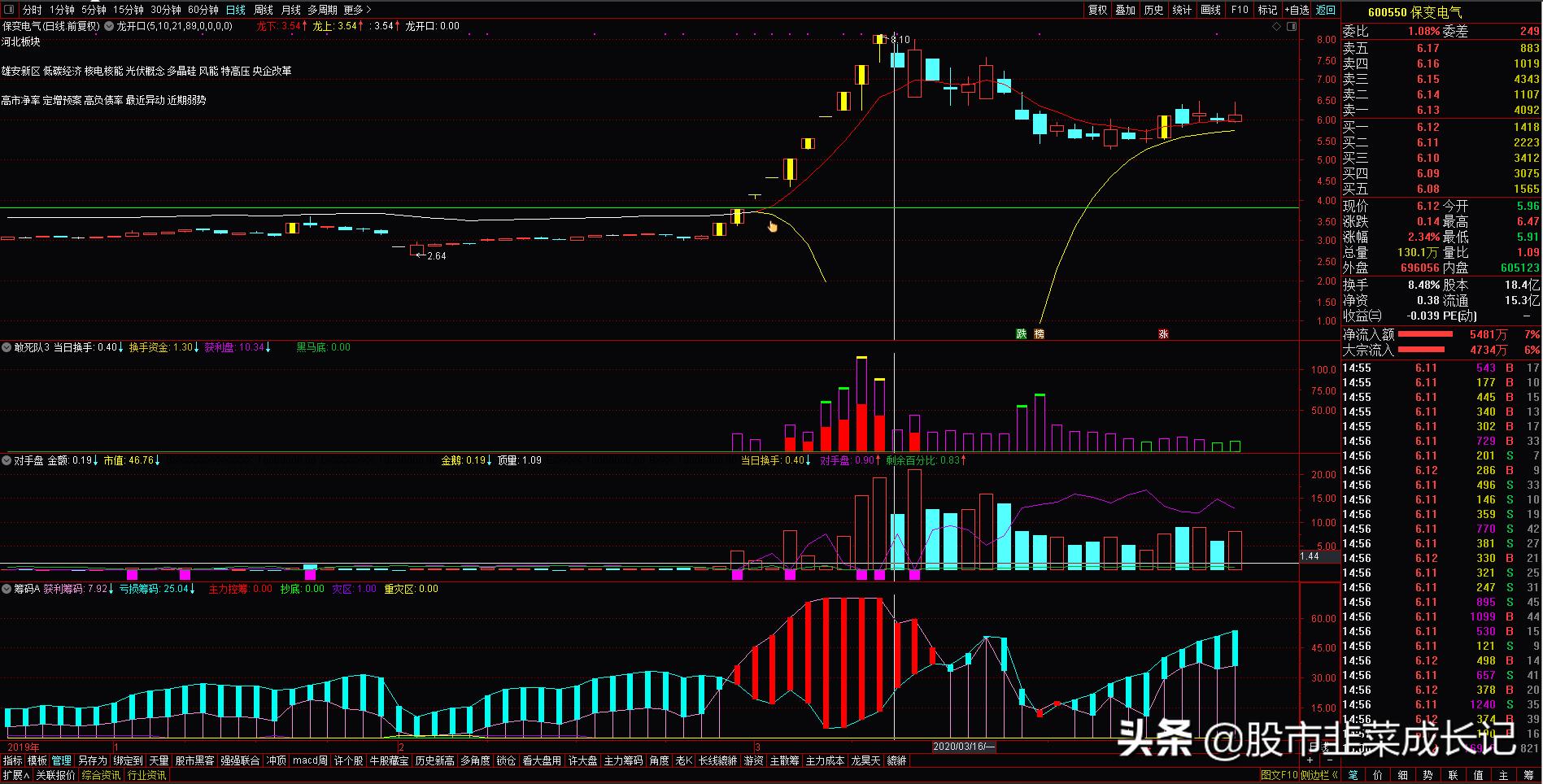
Task: Apply the 看大盘用 indicator template
Action: coord(542,760)
